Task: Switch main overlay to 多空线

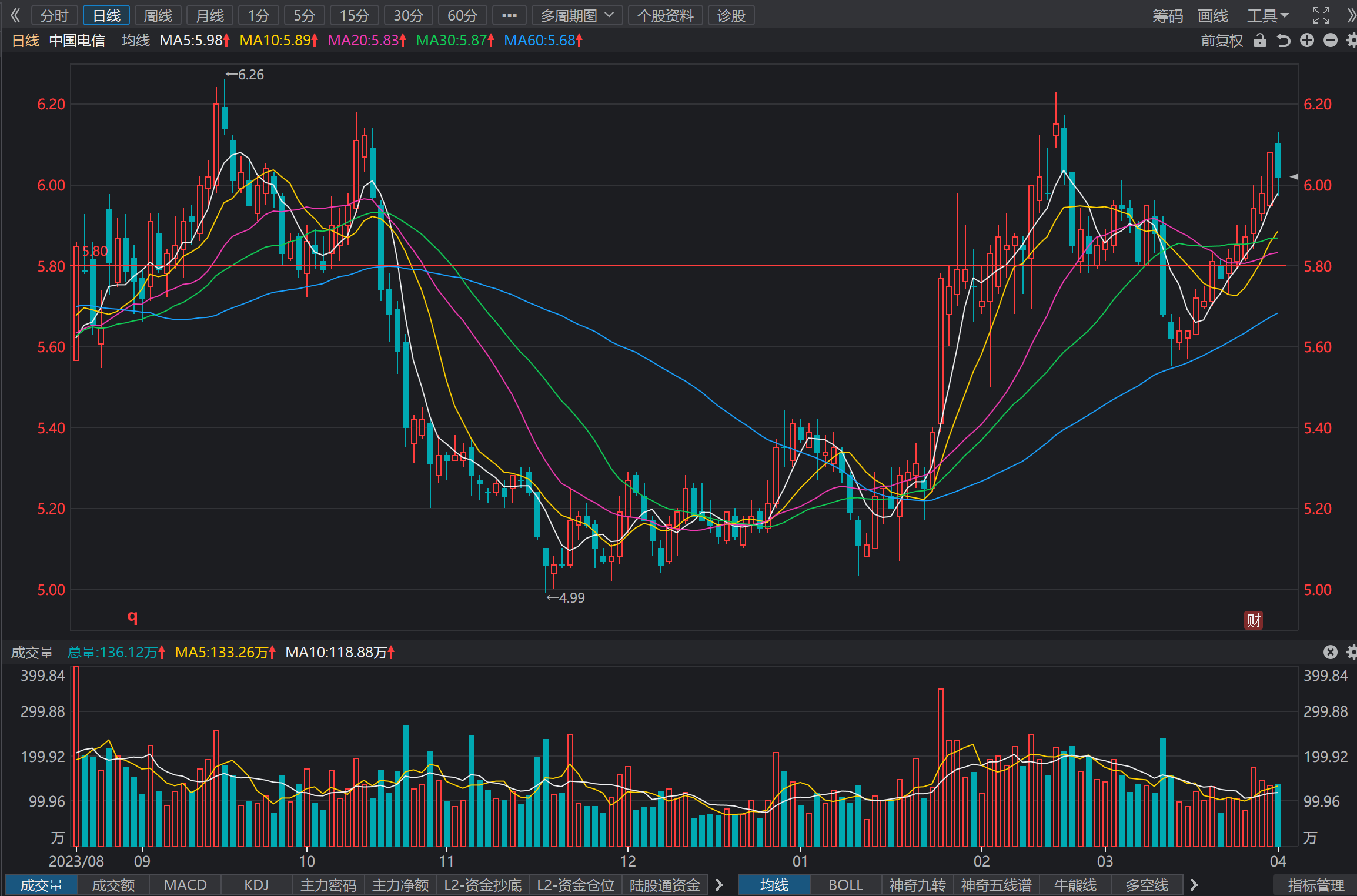Action: [1147, 885]
